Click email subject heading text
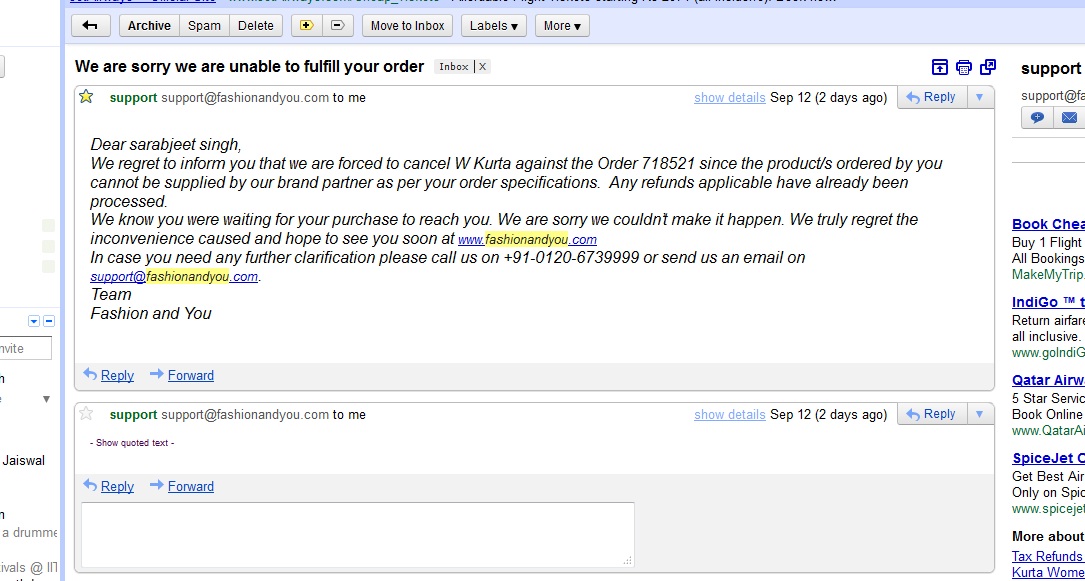The width and height of the screenshot is (1085, 581). pyautogui.click(x=249, y=66)
